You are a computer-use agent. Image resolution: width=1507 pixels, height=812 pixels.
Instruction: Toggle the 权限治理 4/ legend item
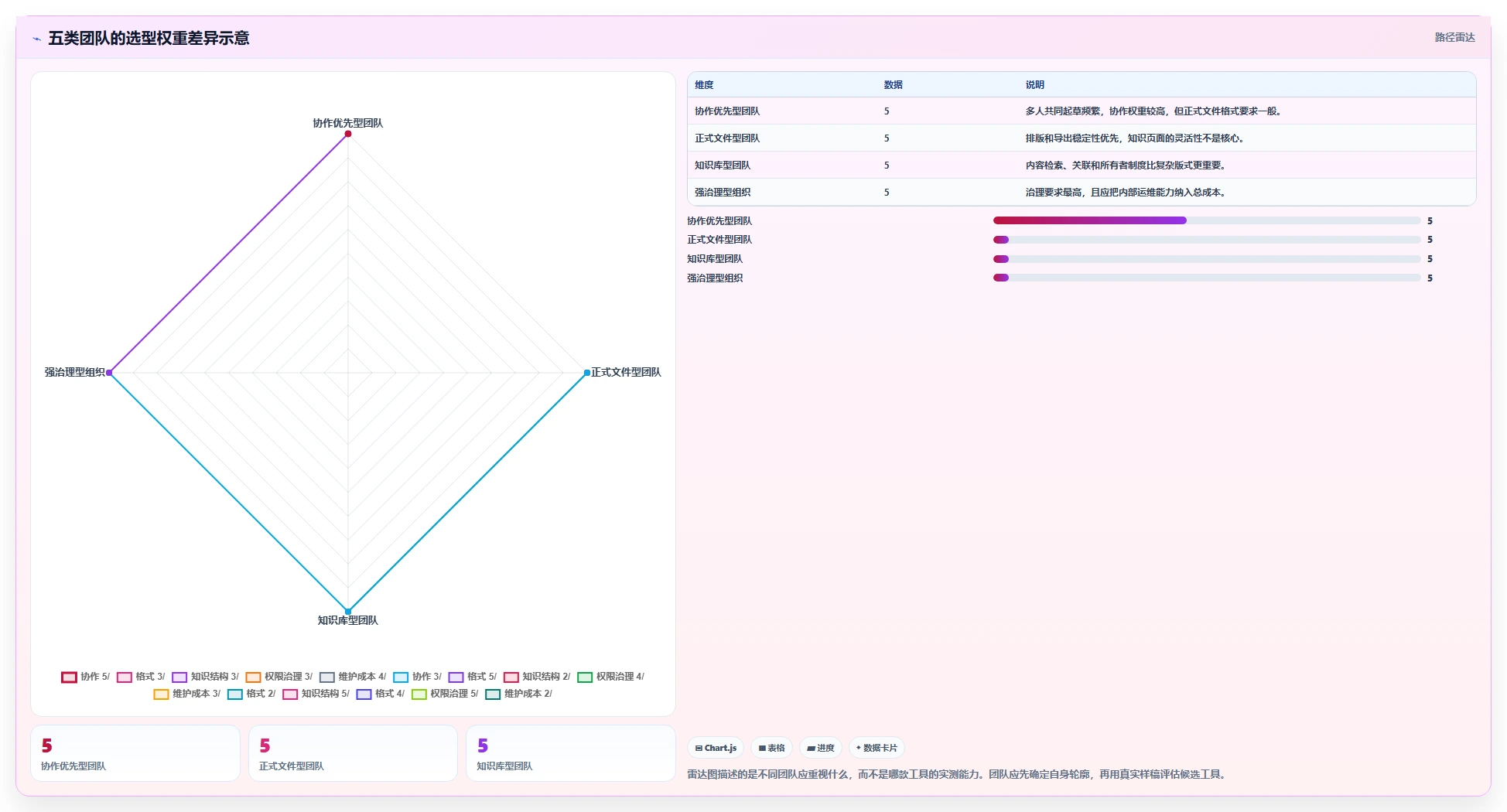pos(610,677)
